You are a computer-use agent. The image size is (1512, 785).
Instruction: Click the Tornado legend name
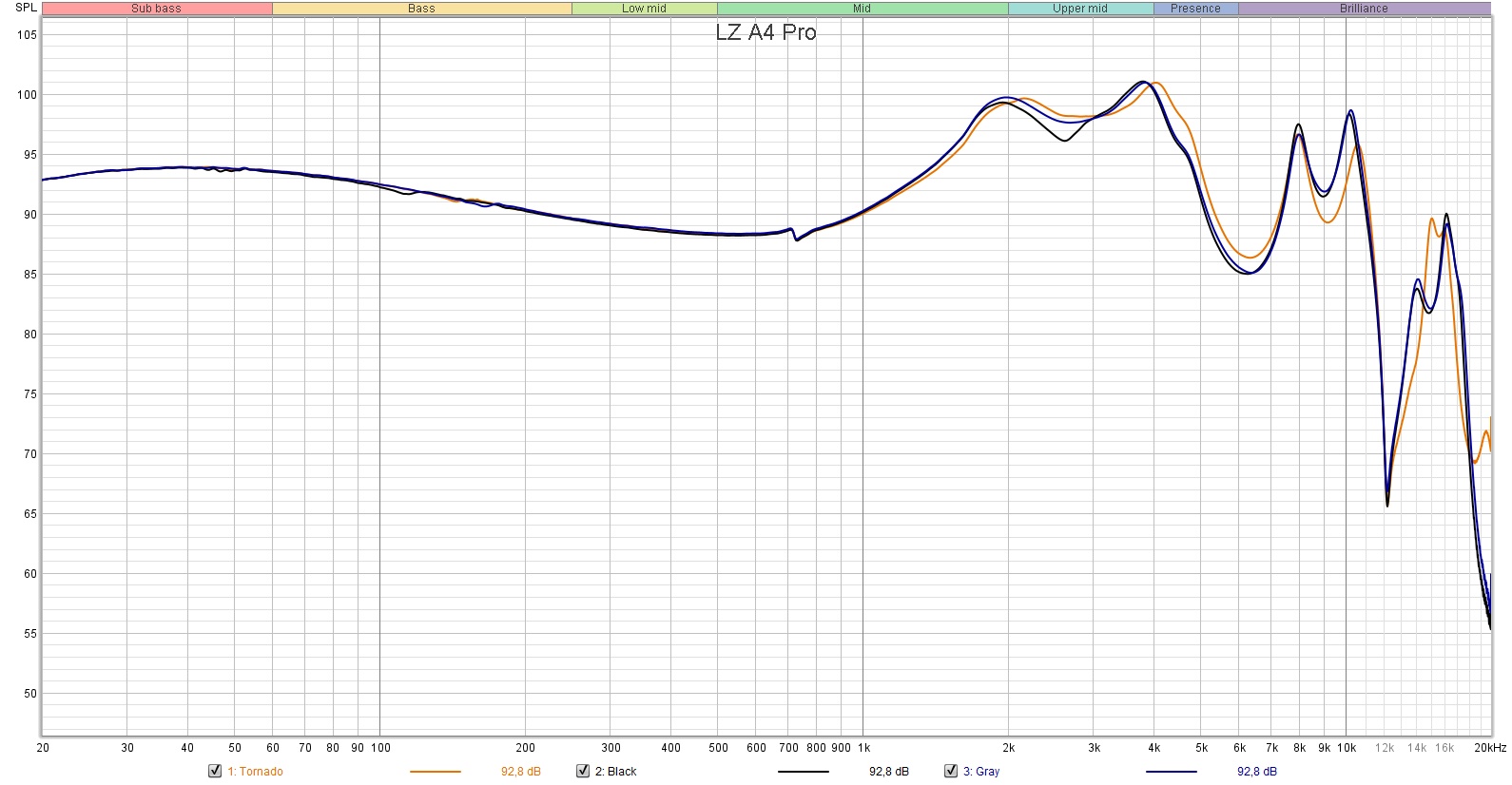coord(255,772)
